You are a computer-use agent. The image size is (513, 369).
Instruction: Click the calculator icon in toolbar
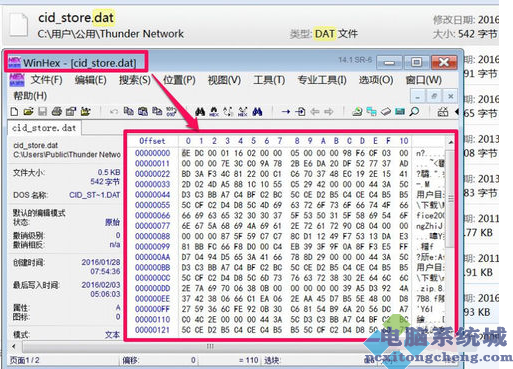coord(443,112)
